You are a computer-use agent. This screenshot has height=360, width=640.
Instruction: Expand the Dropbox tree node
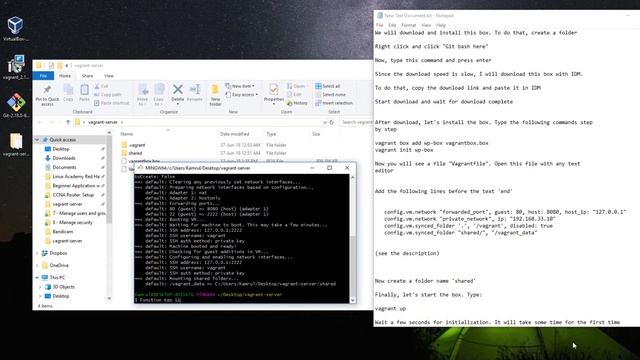[37, 253]
